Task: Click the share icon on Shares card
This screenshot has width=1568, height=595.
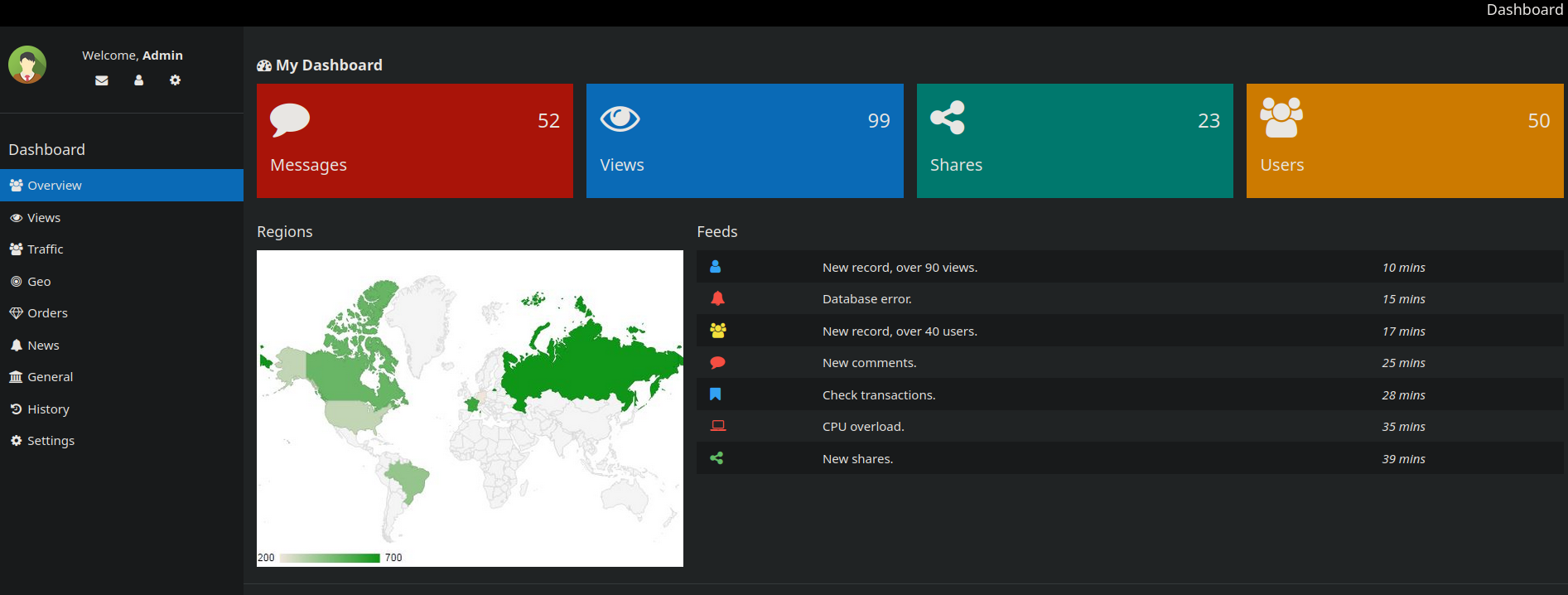Action: click(948, 118)
